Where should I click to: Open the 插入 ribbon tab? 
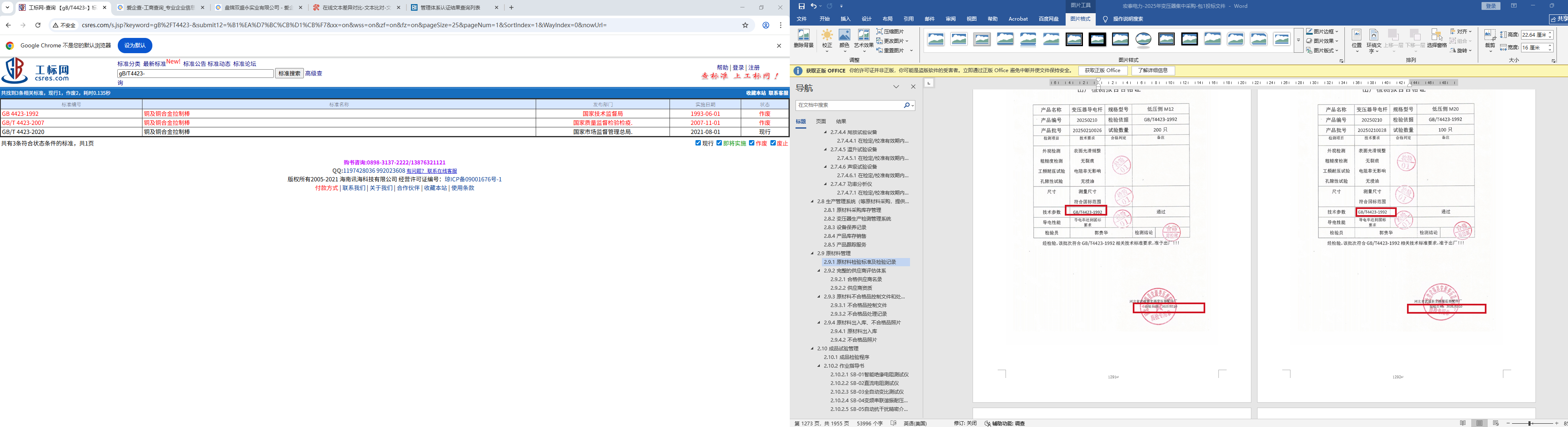point(845,19)
